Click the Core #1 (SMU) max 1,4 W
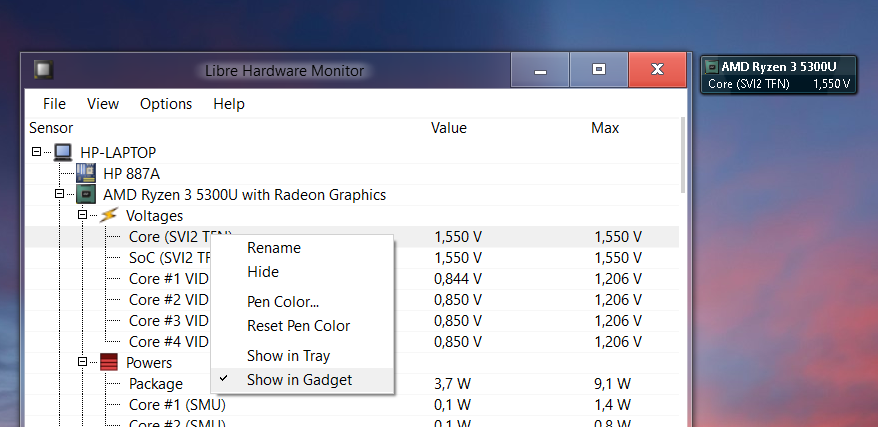 [613, 405]
